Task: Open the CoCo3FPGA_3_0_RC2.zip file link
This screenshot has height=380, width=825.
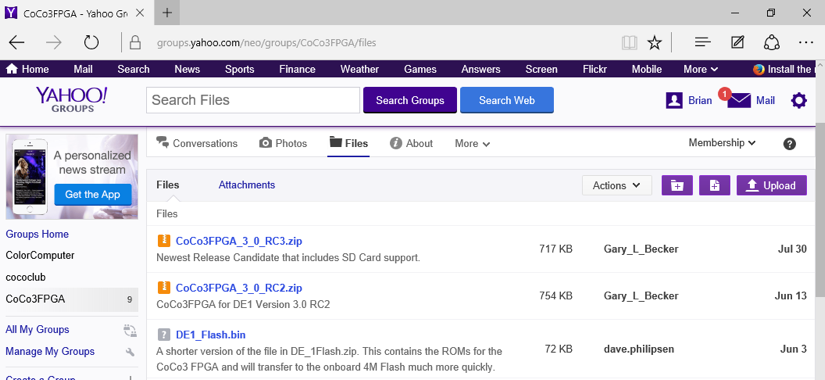Action: [239, 288]
